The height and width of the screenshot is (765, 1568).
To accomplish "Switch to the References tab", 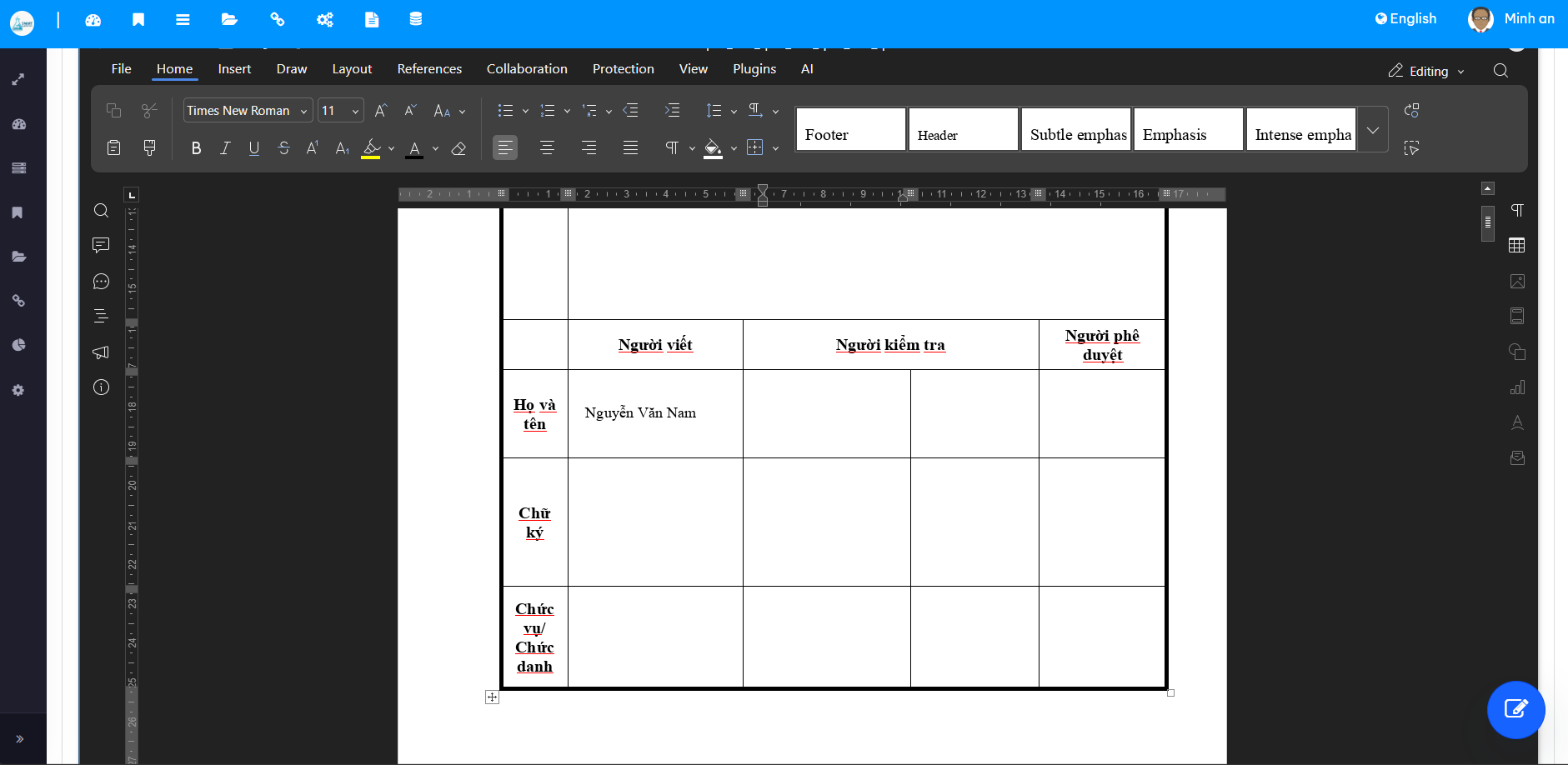I will pyautogui.click(x=429, y=69).
